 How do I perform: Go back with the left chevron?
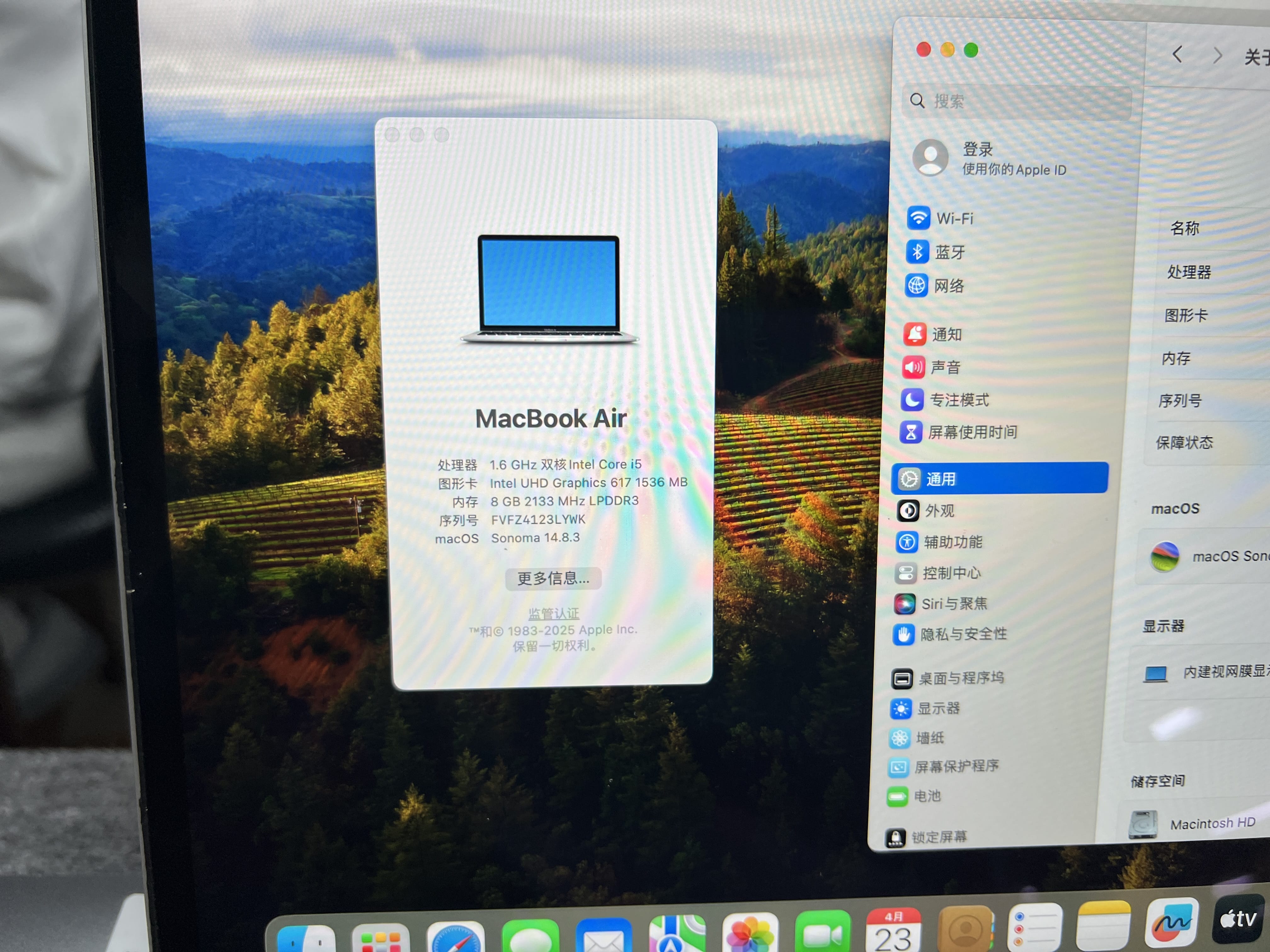click(x=1178, y=54)
